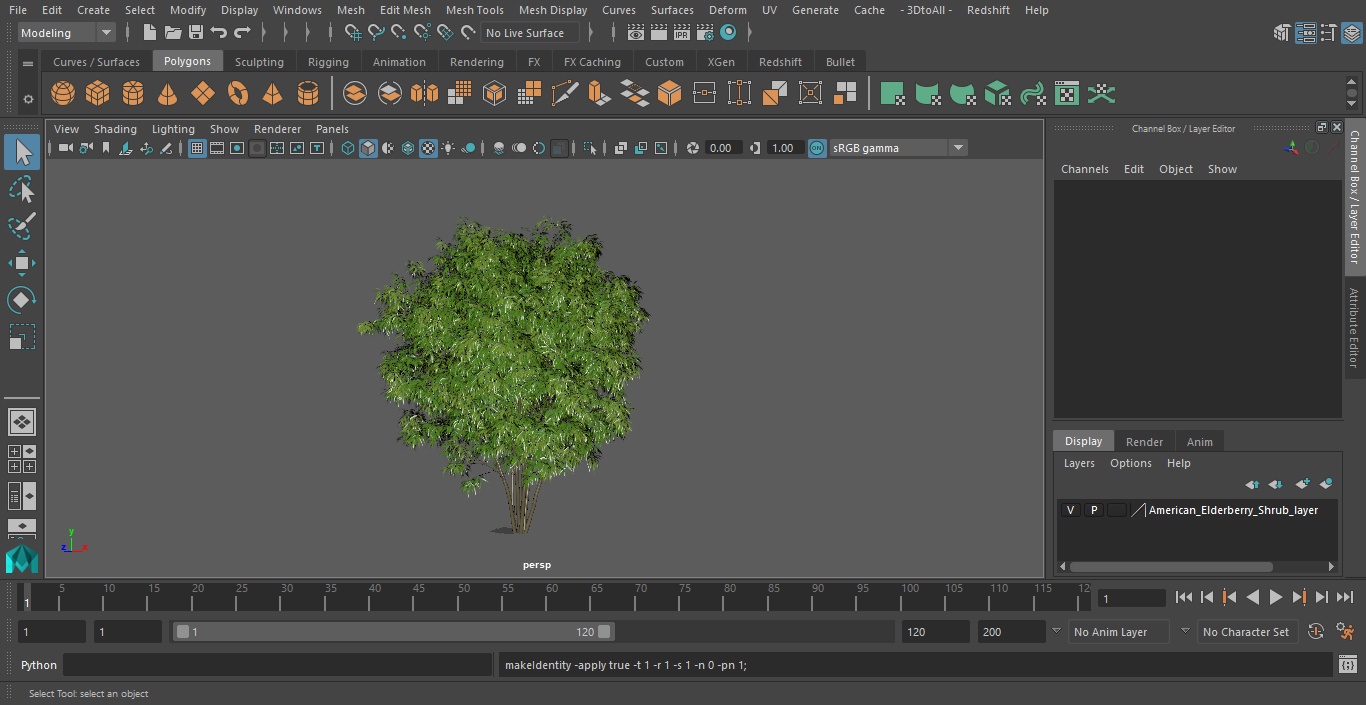Create a polygon torus from the shelf
This screenshot has width=1366, height=705.
pos(238,94)
